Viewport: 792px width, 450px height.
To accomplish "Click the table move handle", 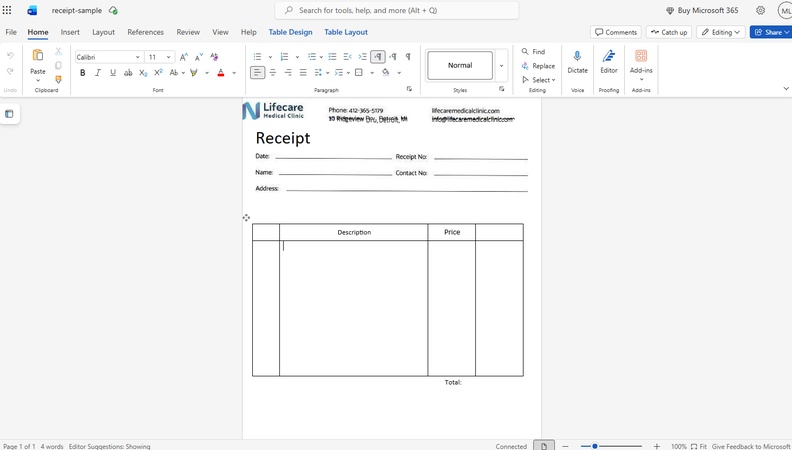I will [x=246, y=218].
